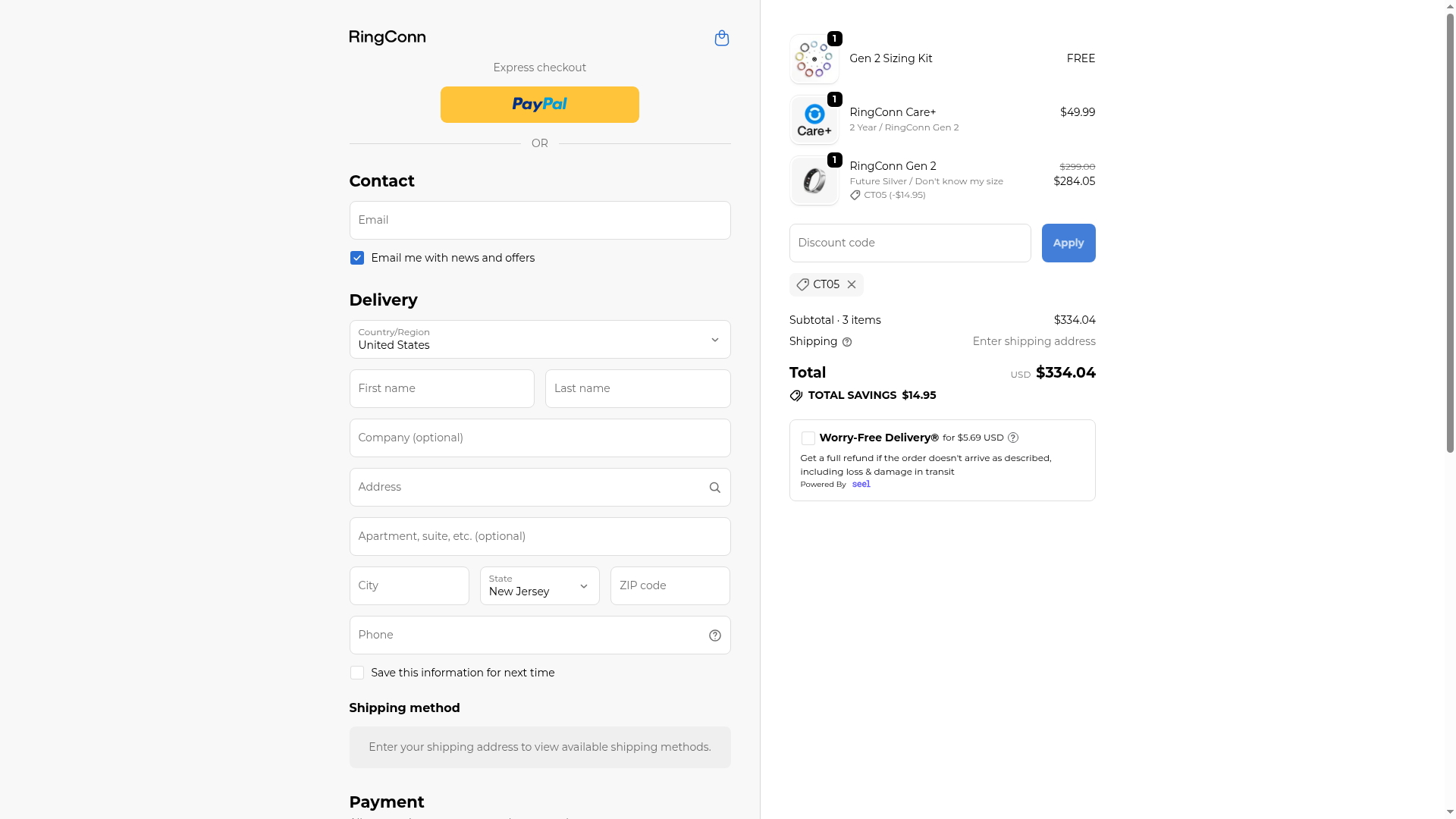Pay with PayPal express checkout
This screenshot has height=819, width=1456.
point(539,105)
